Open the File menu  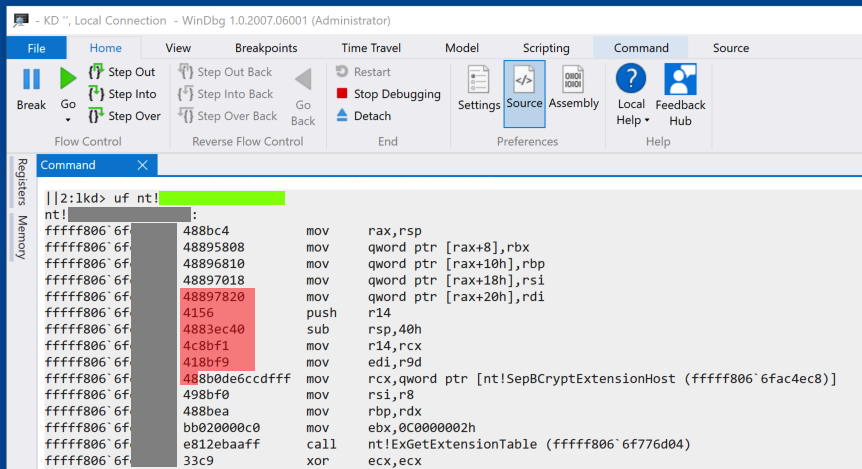37,48
